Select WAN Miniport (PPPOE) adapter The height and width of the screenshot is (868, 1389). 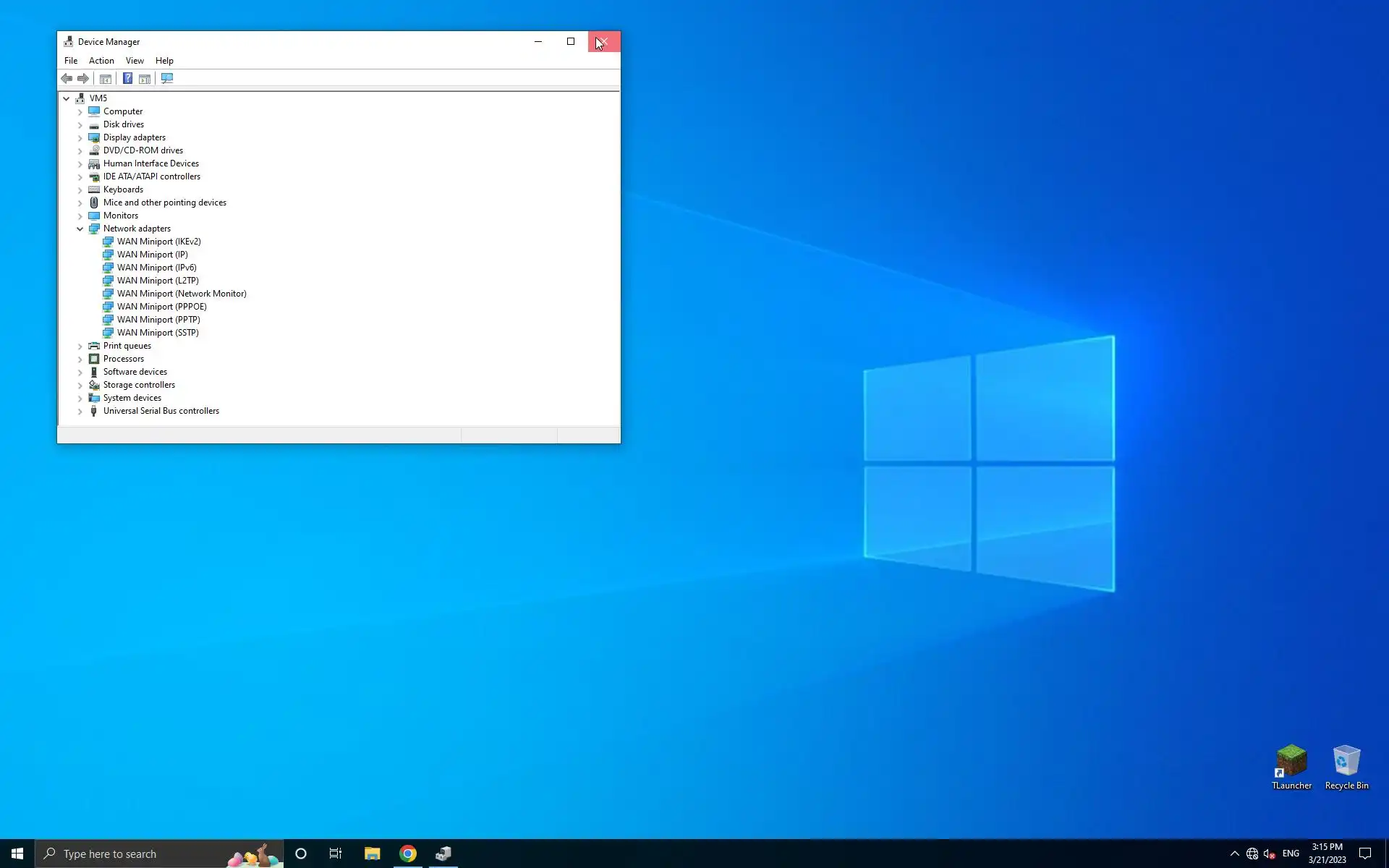[x=161, y=307]
